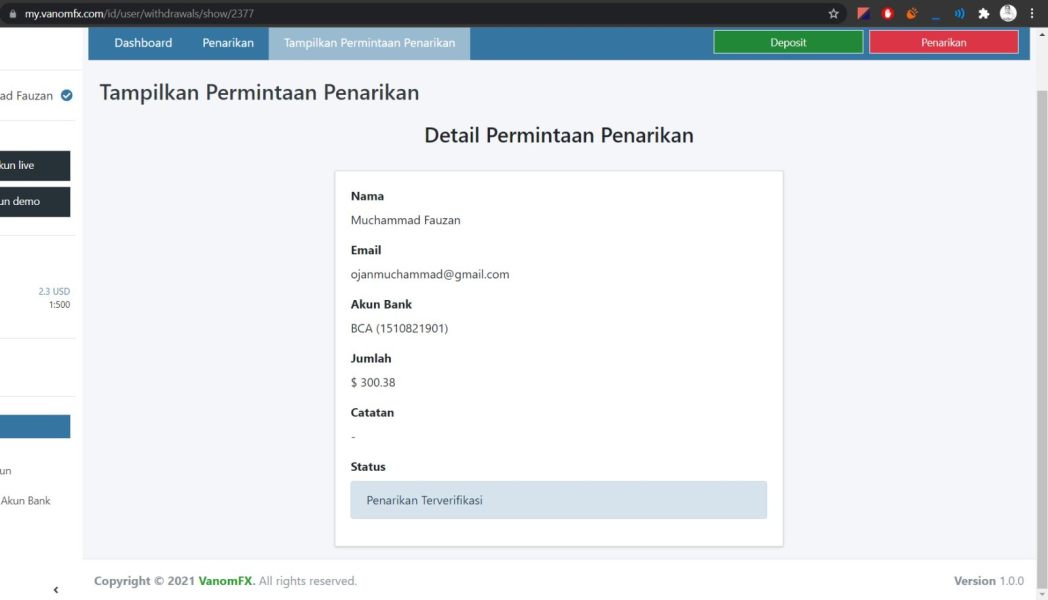Click the 1:500 leverage value

pos(59,305)
